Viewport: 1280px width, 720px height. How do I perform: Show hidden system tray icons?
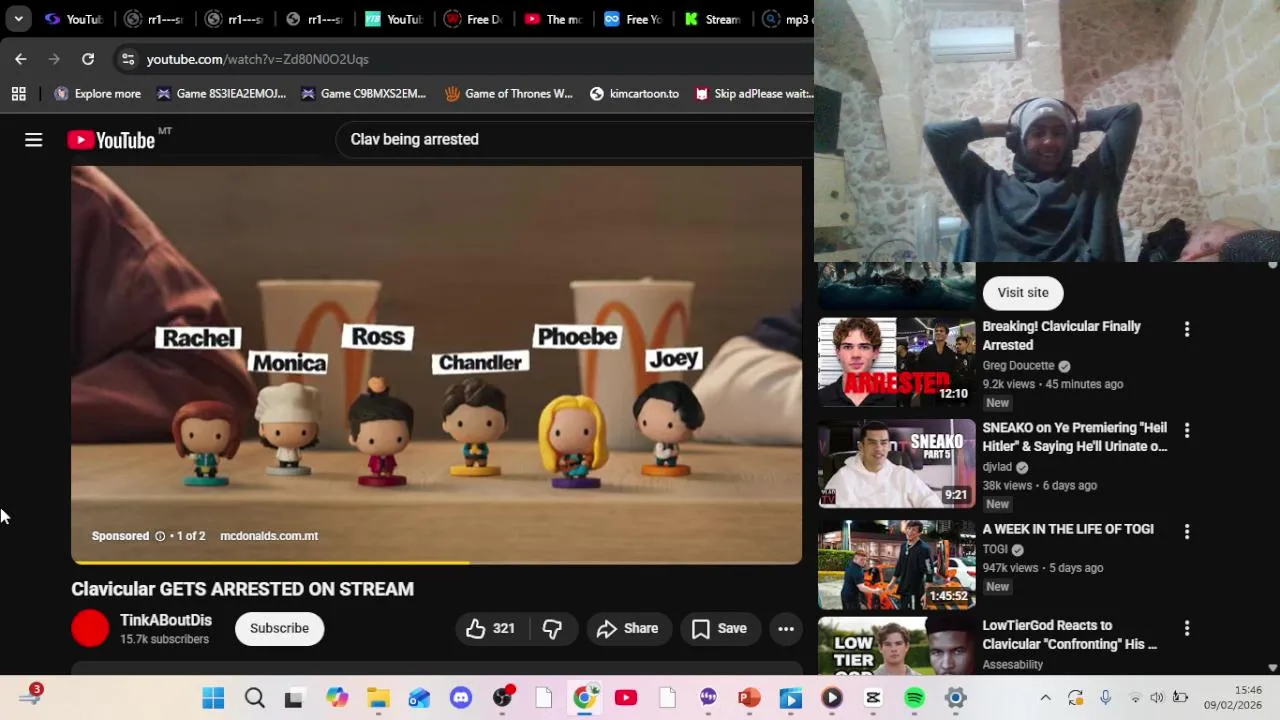tap(1045, 697)
